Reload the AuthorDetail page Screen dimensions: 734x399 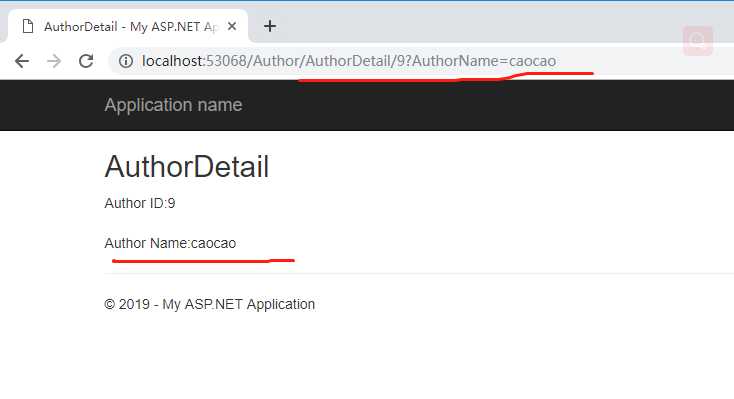[86, 61]
